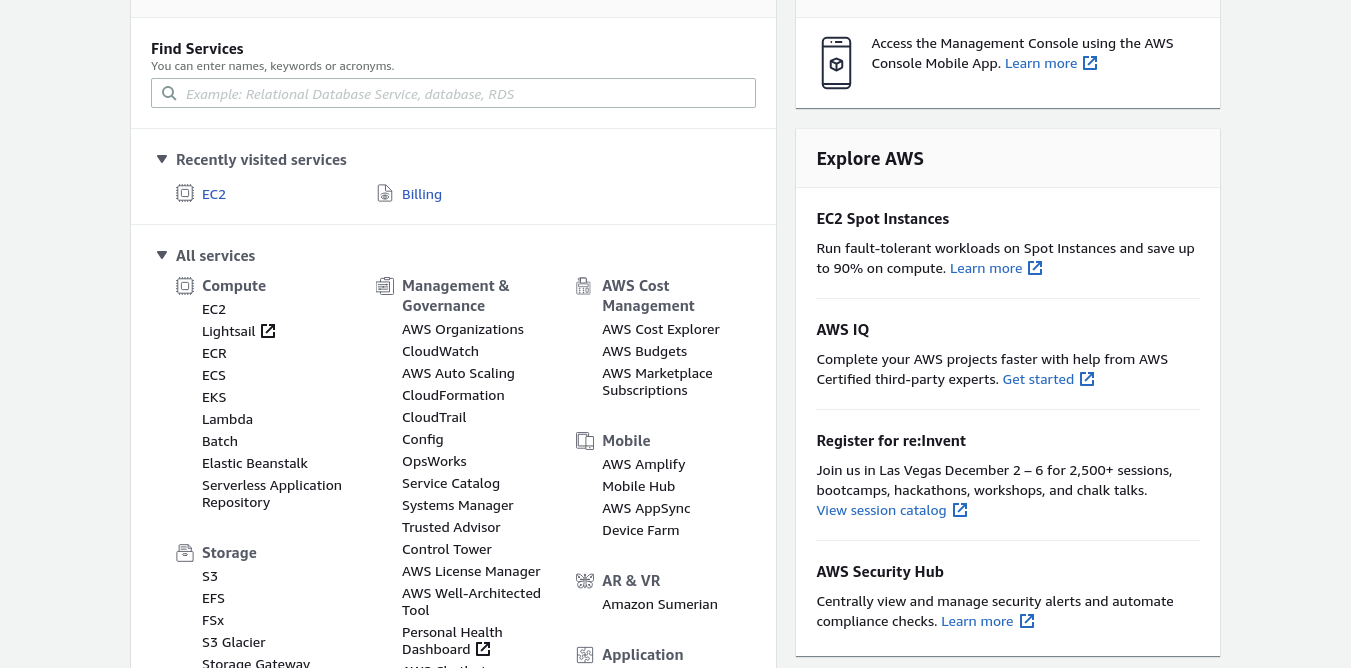The width and height of the screenshot is (1351, 668).
Task: Open CloudWatch service
Action: (440, 352)
